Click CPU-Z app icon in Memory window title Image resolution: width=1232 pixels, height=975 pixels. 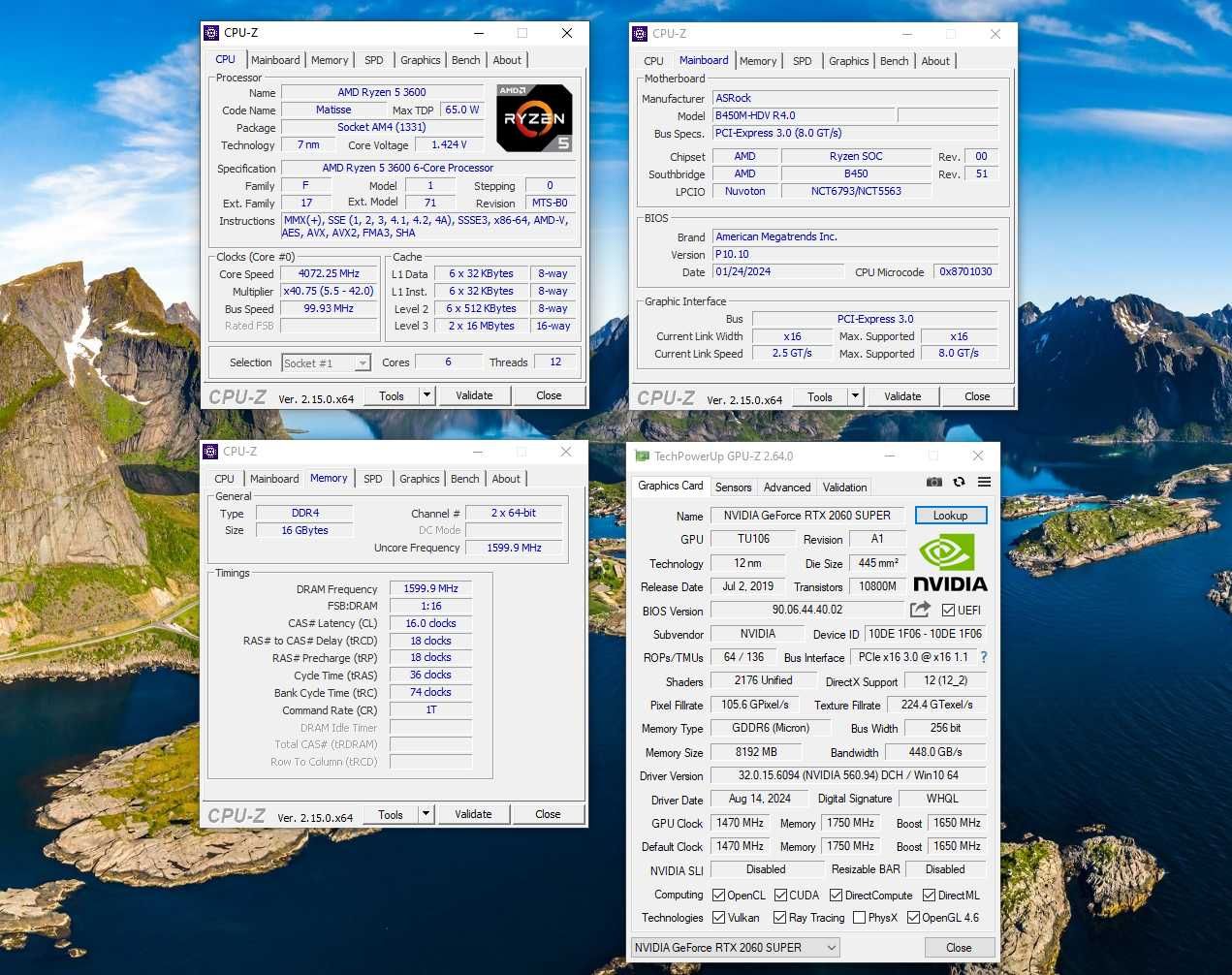[210, 452]
